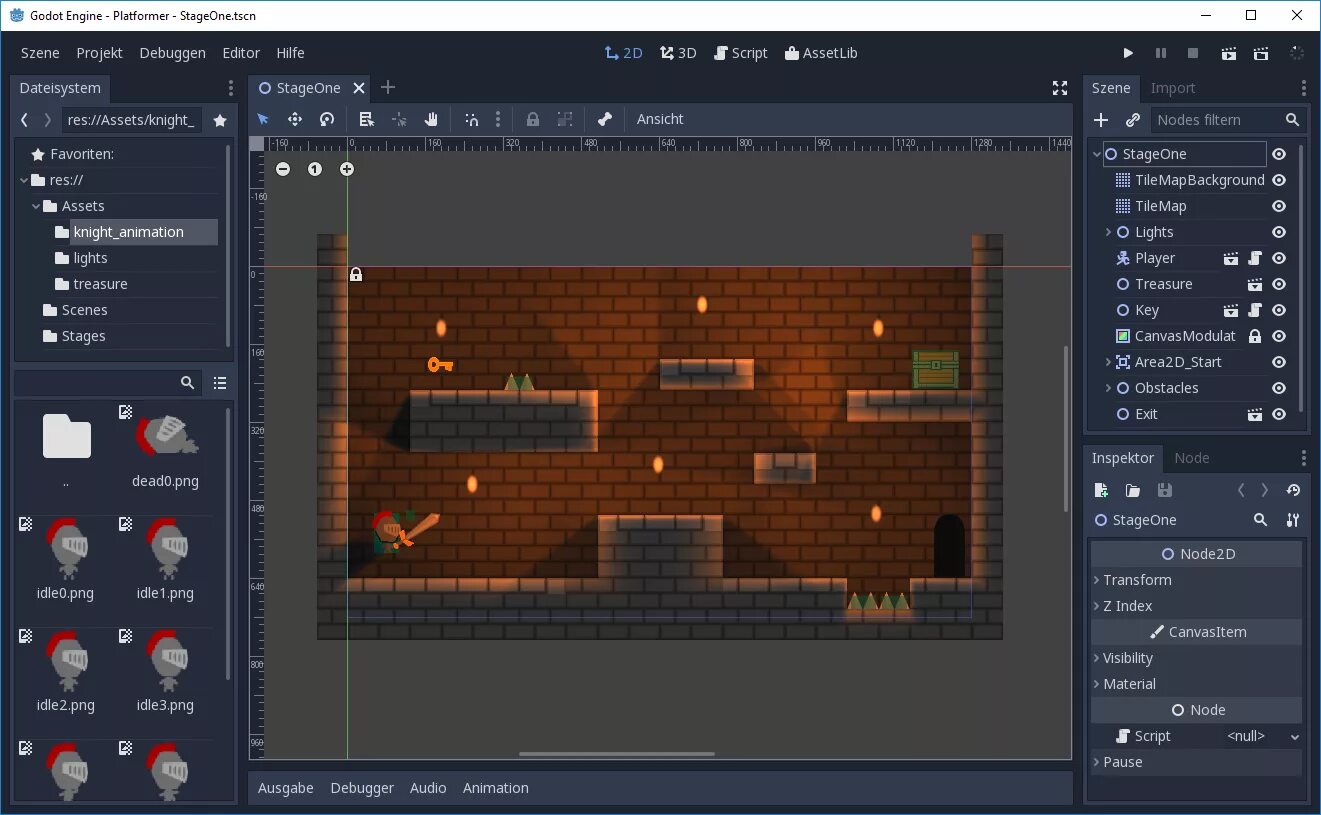Toggle distraction-free fullscreen mode icon
Image resolution: width=1321 pixels, height=815 pixels.
[1060, 88]
